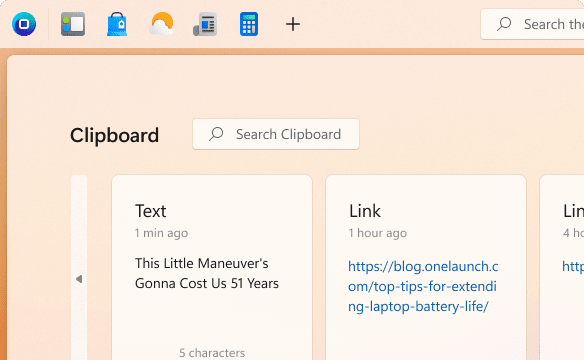Screen dimensions: 584x360
Task: Open the OneLaunch logo icon
Action: 24,24
